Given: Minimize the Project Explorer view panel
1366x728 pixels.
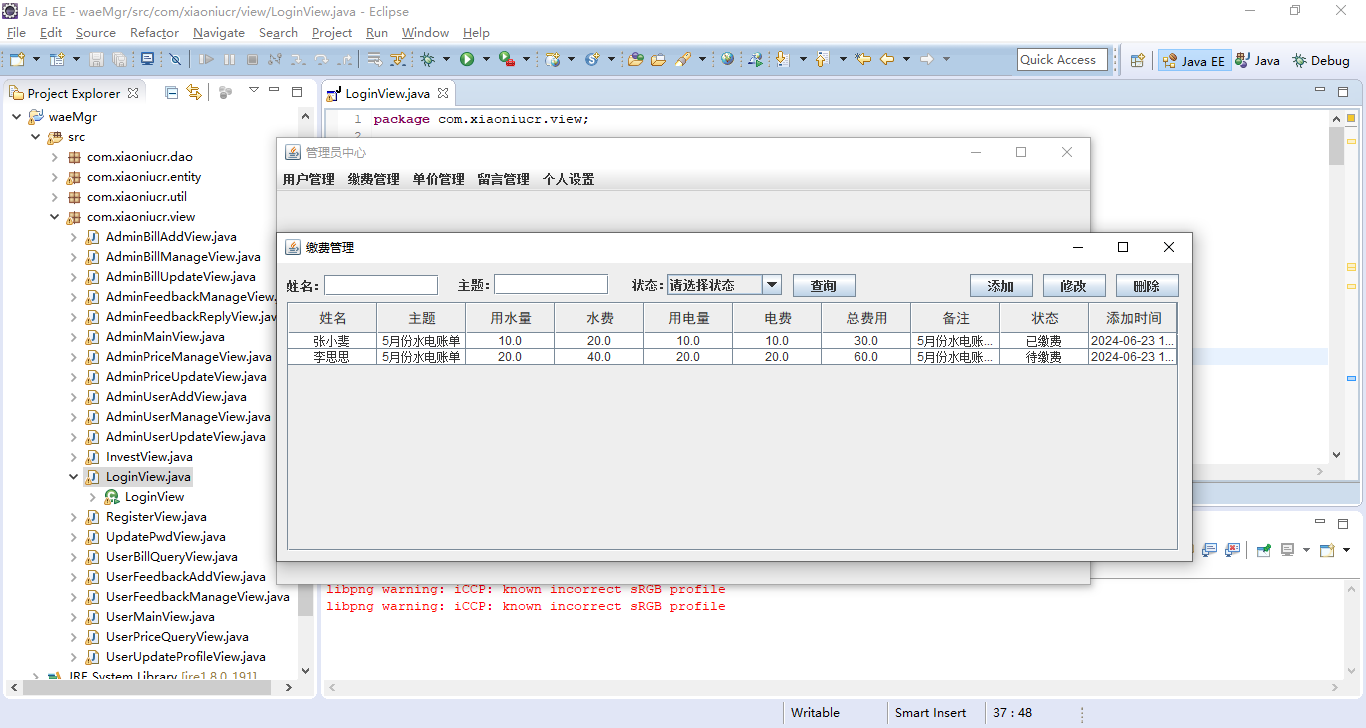Looking at the screenshot, I should click(x=275, y=92).
